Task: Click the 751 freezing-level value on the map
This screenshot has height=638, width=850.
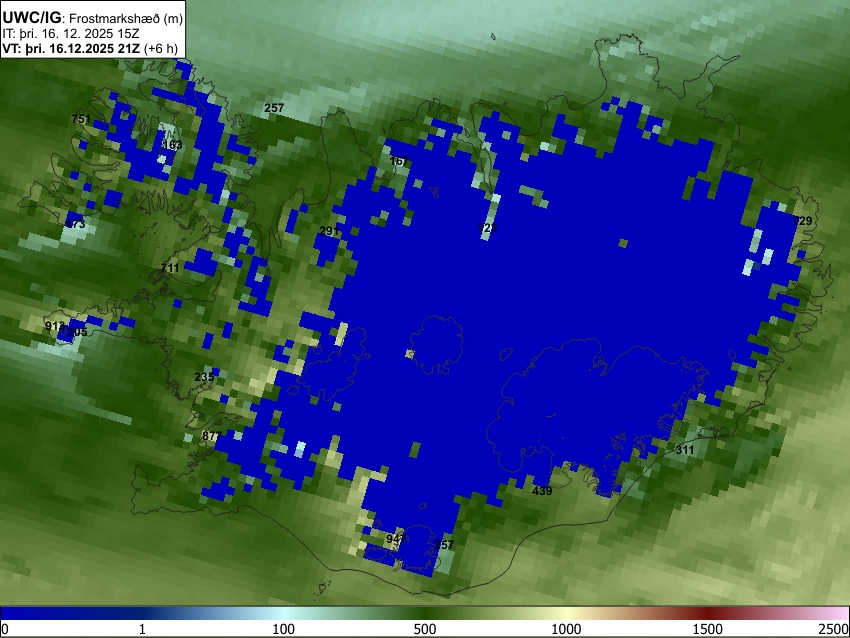Action: tap(81, 119)
